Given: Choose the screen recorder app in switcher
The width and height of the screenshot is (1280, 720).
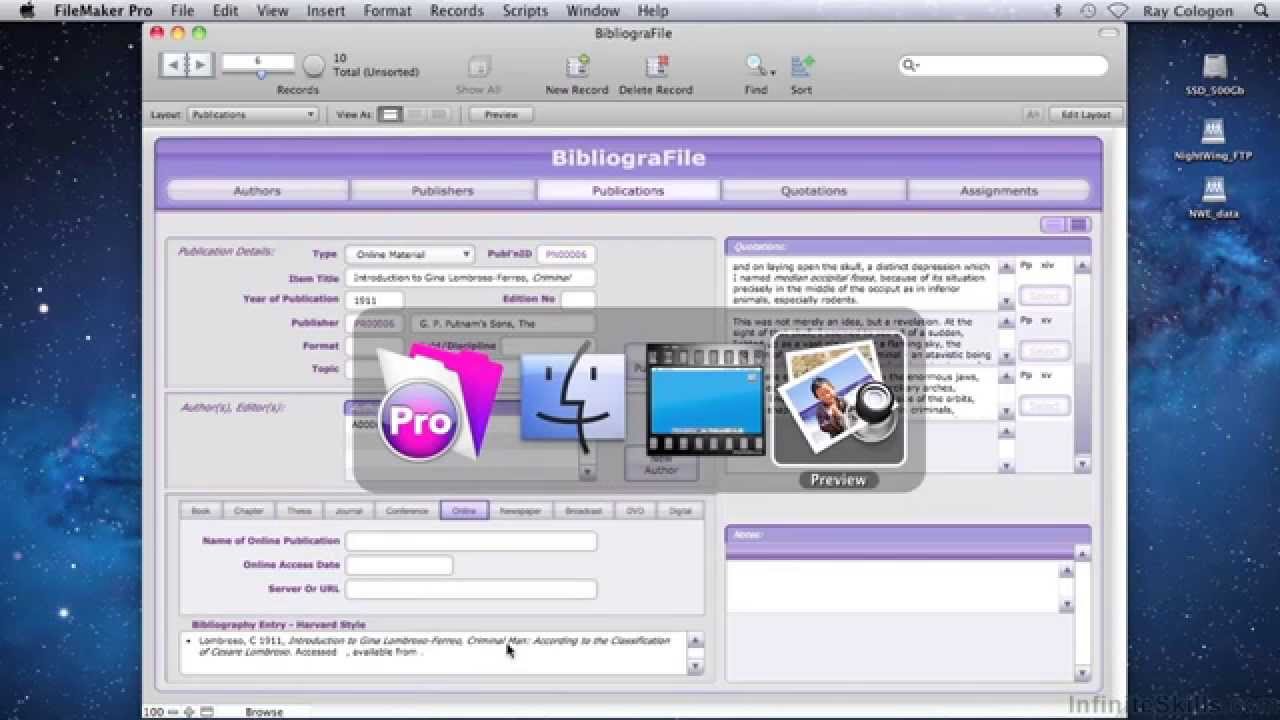Looking at the screenshot, I should 706,400.
